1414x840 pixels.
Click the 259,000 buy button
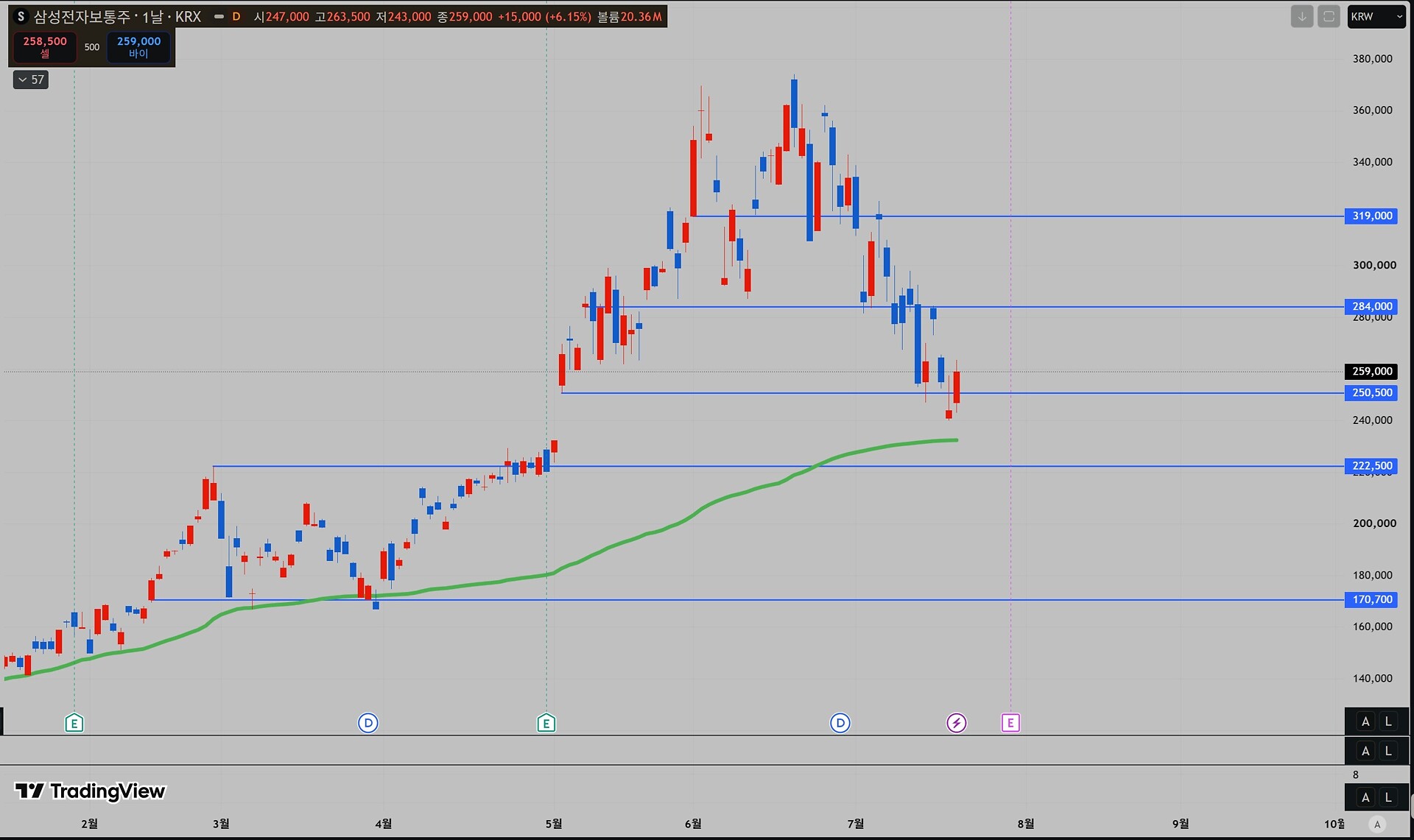pyautogui.click(x=138, y=47)
